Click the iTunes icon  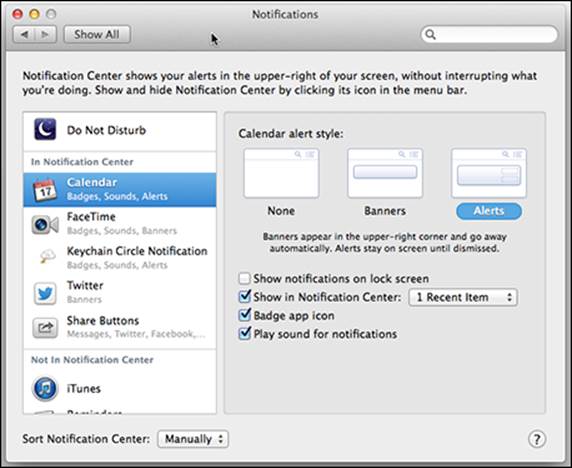tap(45, 388)
